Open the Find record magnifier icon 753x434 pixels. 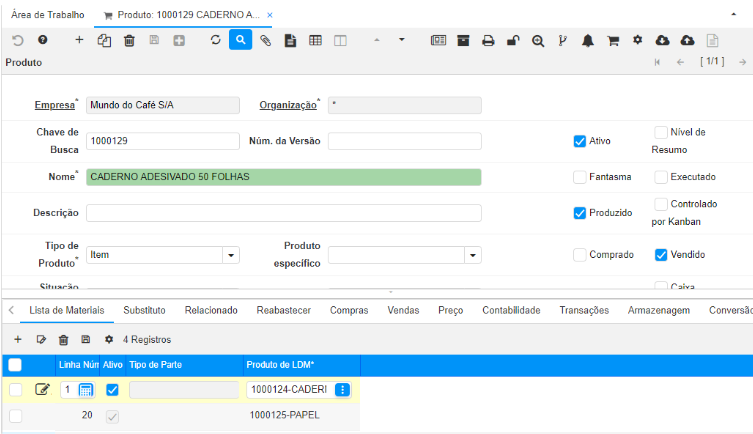[x=240, y=40]
